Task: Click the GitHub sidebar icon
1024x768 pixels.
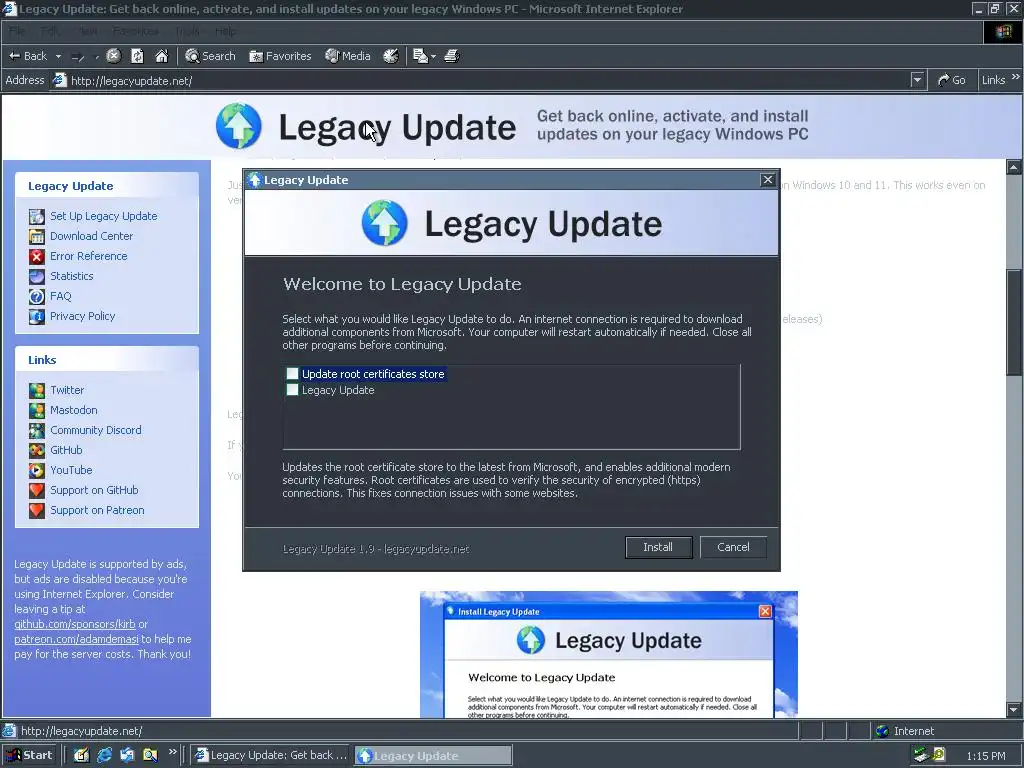Action: (37, 451)
